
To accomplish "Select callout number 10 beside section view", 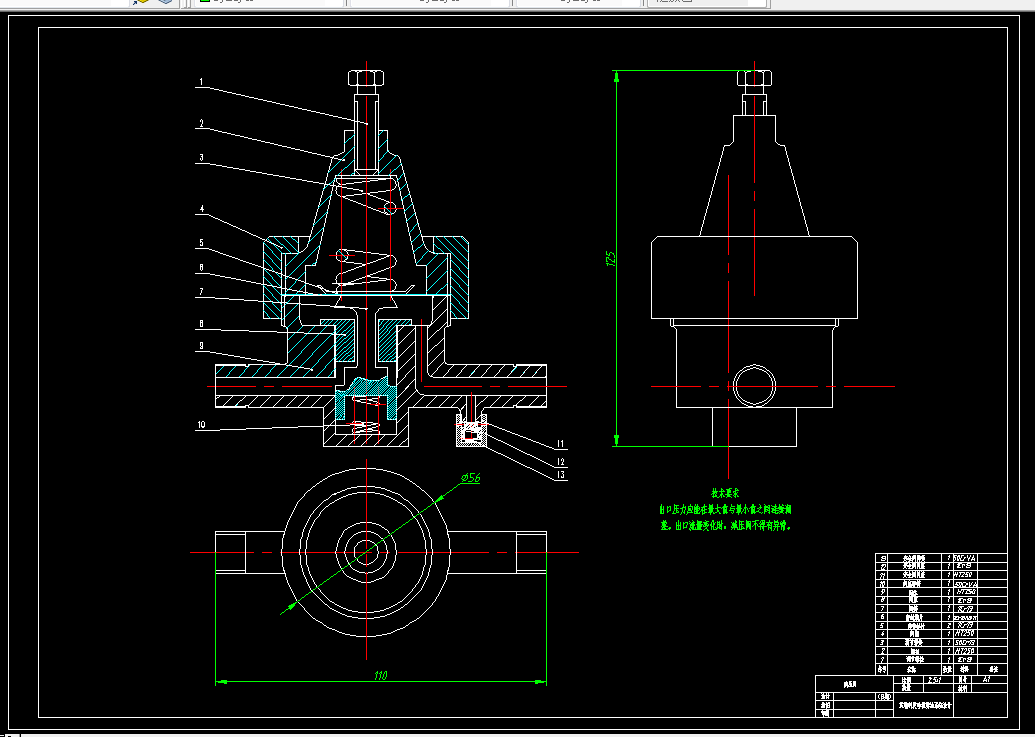I will pos(201,425).
